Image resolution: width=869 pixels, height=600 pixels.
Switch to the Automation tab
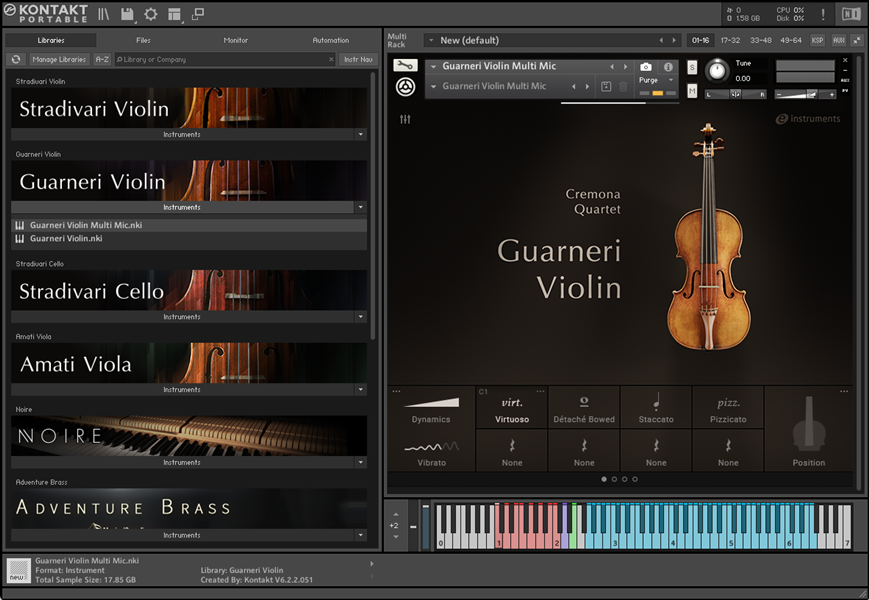point(330,40)
